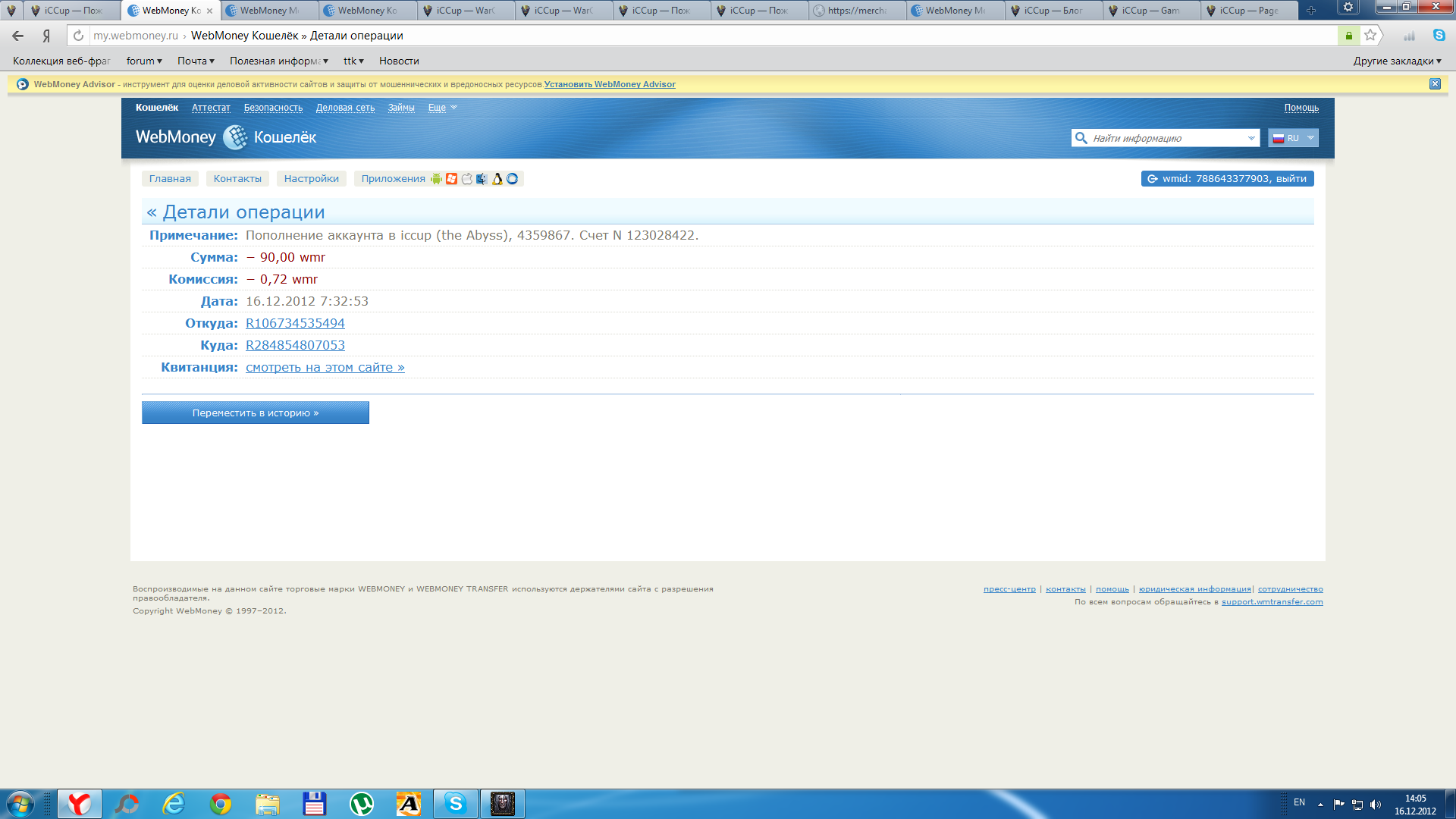Click the Skype extension icon in the browser toolbar

pos(1439,35)
